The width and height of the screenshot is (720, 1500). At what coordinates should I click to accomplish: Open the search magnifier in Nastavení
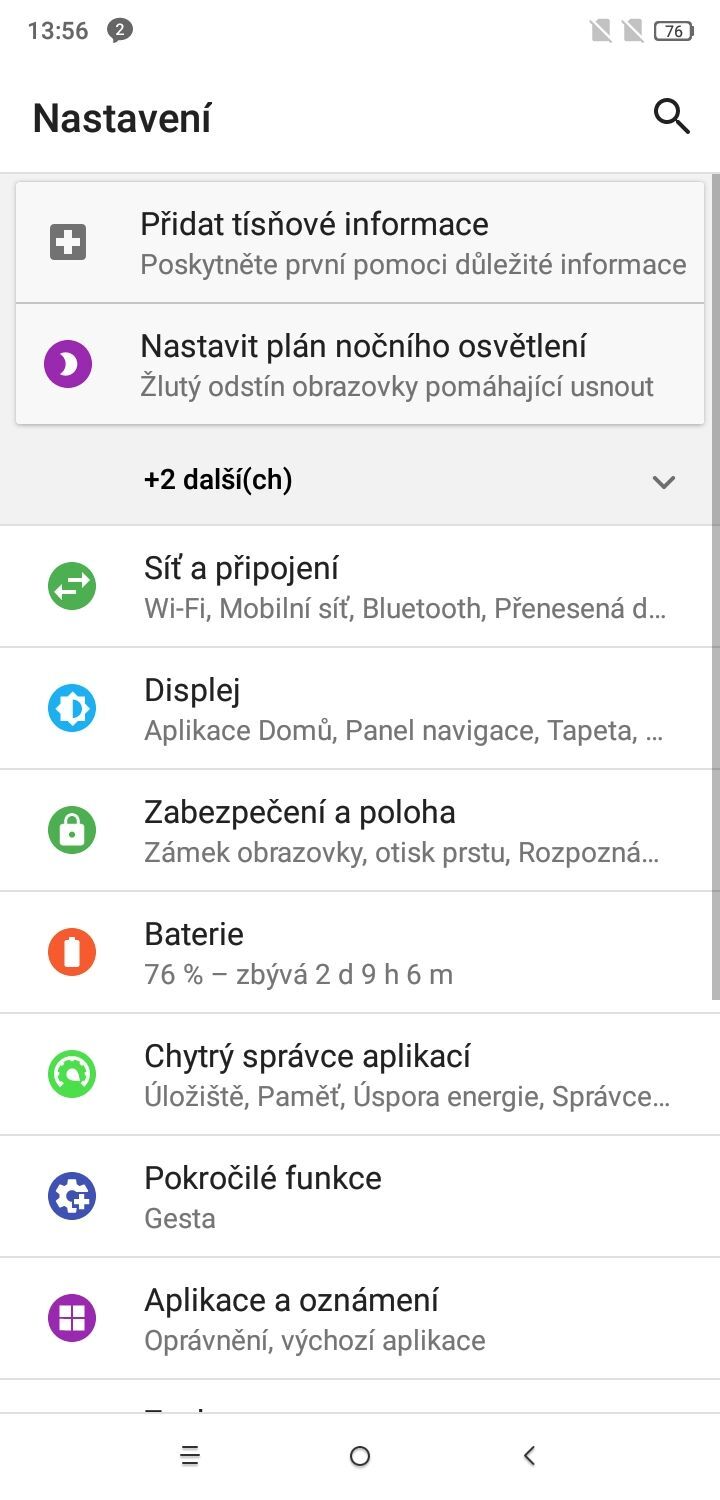click(672, 116)
